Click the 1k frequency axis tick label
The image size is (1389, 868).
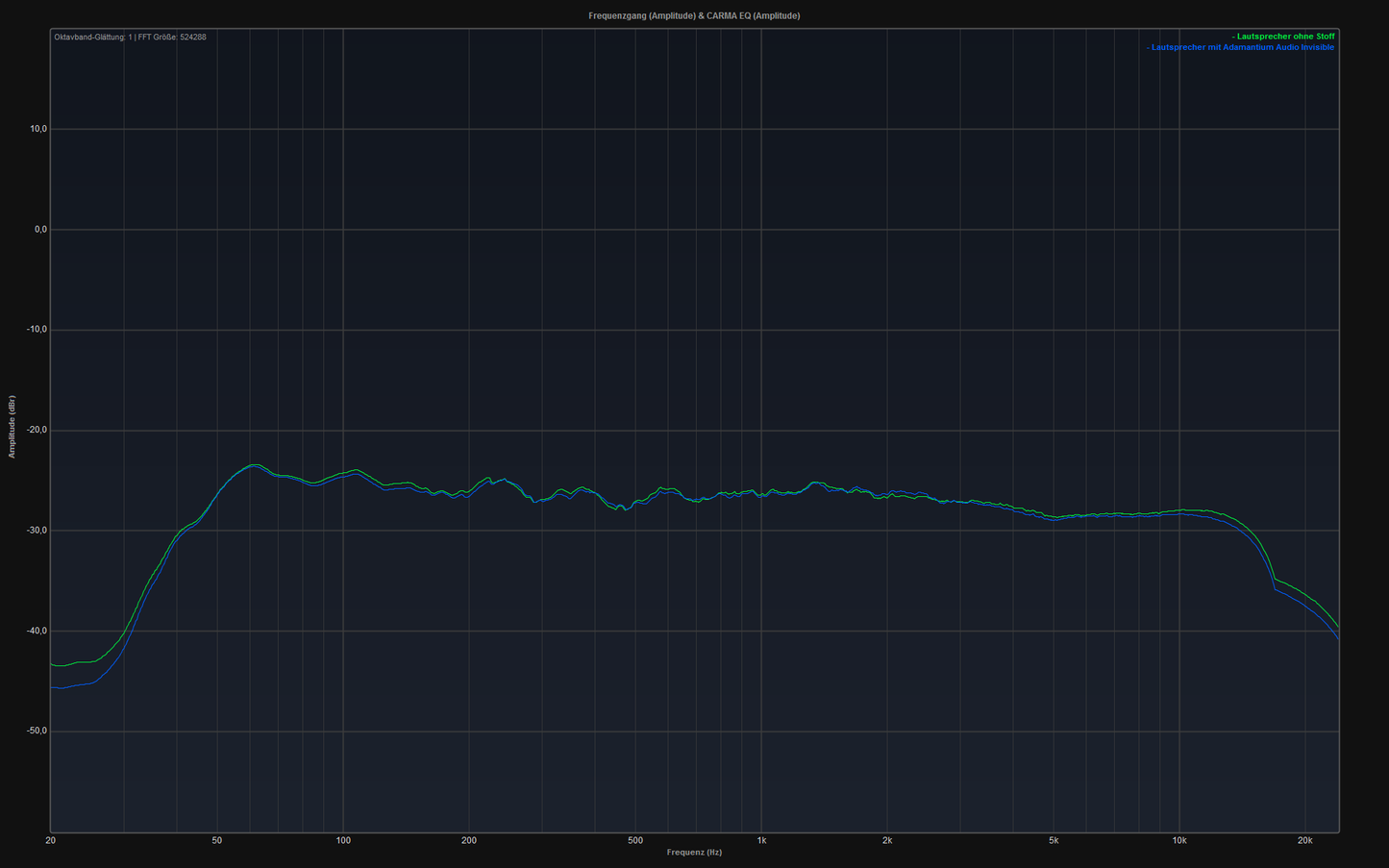point(761,840)
